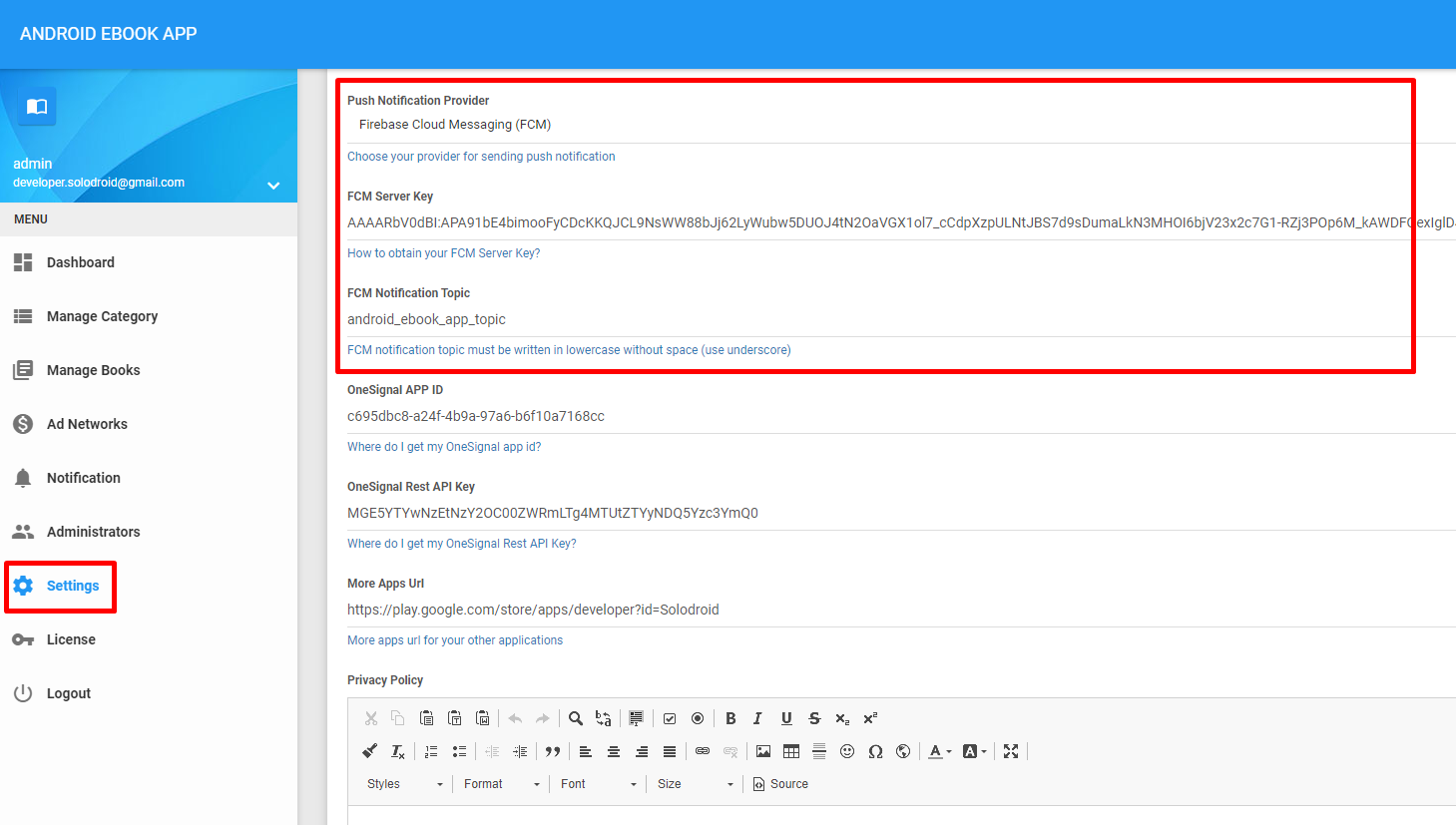
Task: Click the block quote icon
Action: (553, 751)
